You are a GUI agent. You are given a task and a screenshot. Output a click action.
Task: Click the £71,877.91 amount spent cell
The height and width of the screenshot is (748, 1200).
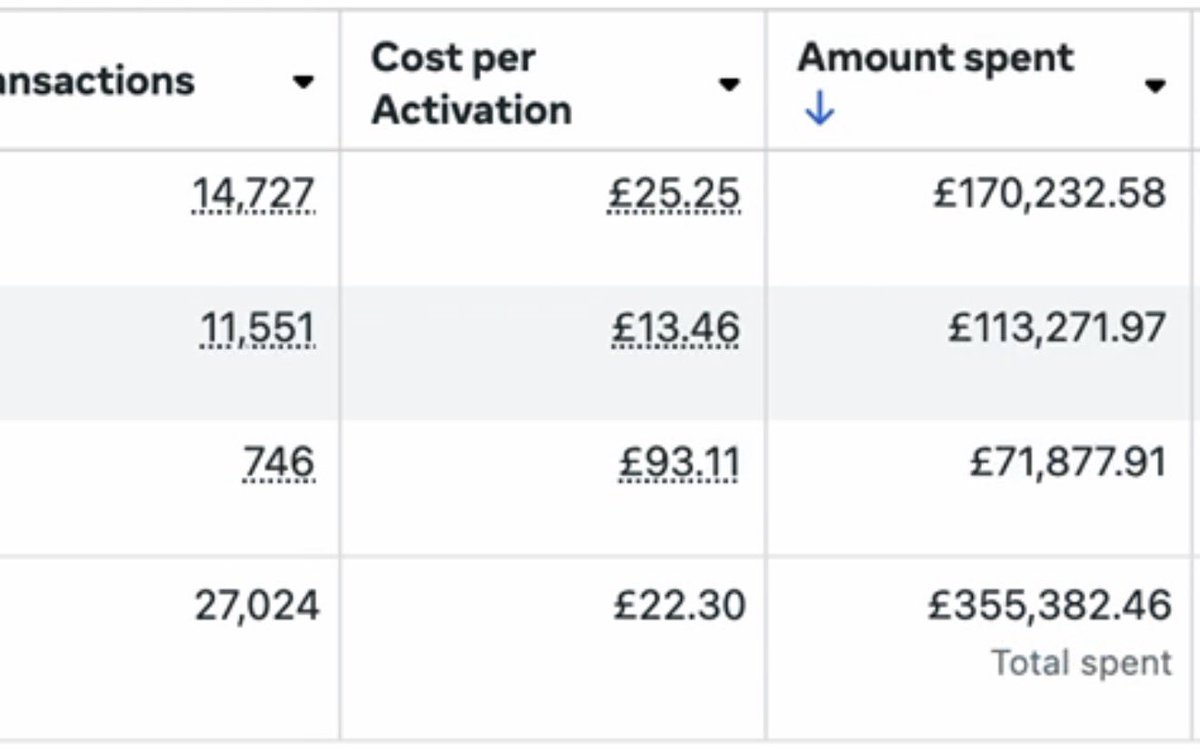point(1067,462)
